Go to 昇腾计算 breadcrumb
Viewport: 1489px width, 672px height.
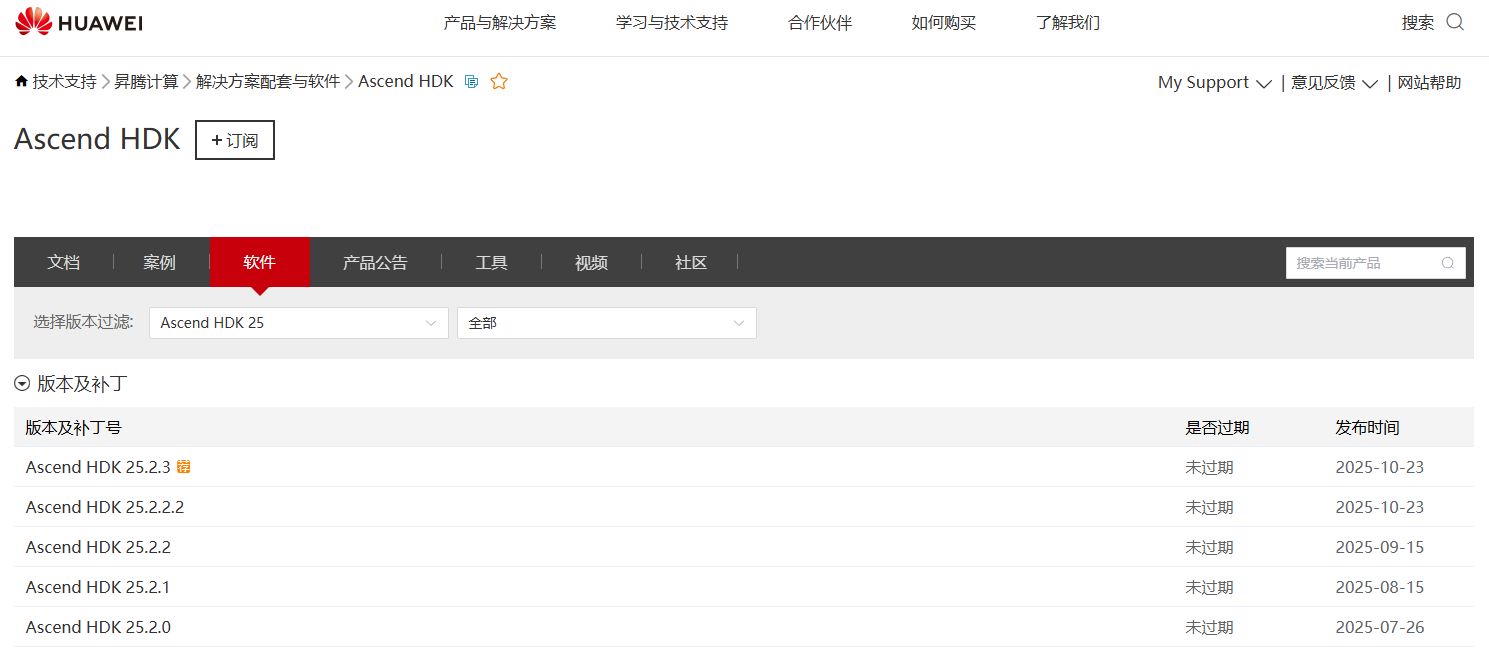(x=146, y=82)
